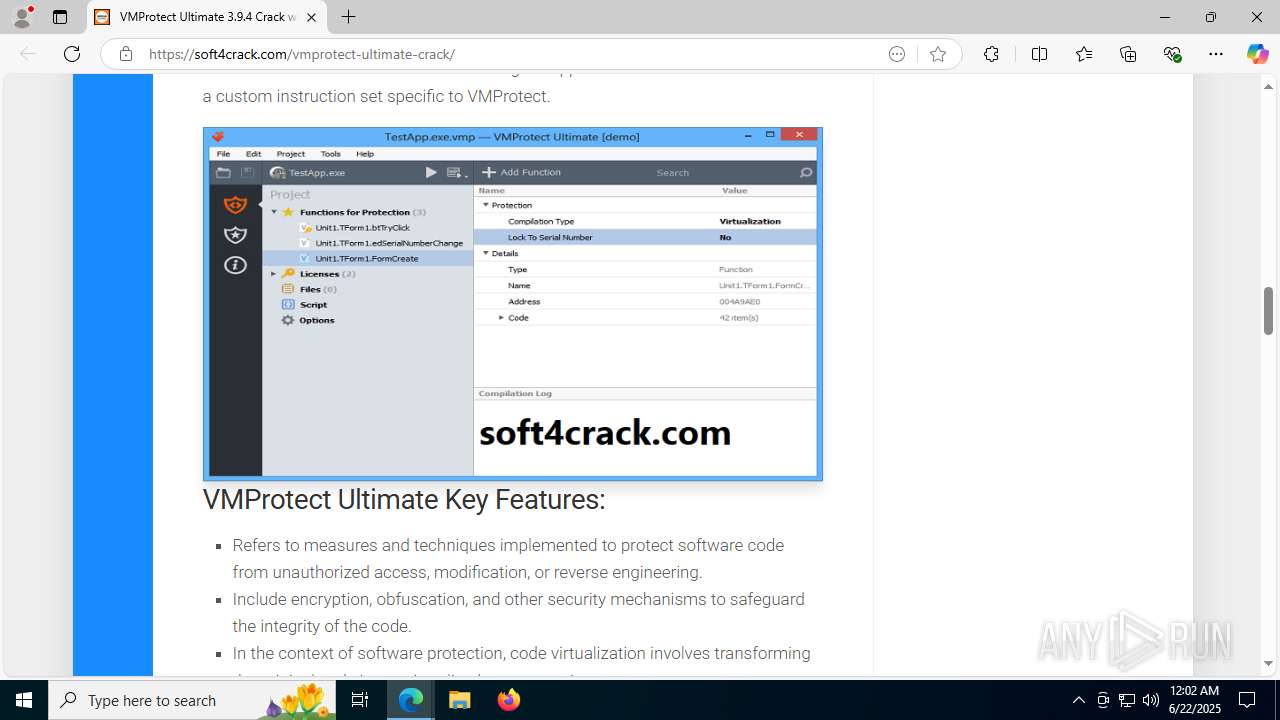1280x720 pixels.
Task: Open the Favorites list icon
Action: tap(1084, 54)
